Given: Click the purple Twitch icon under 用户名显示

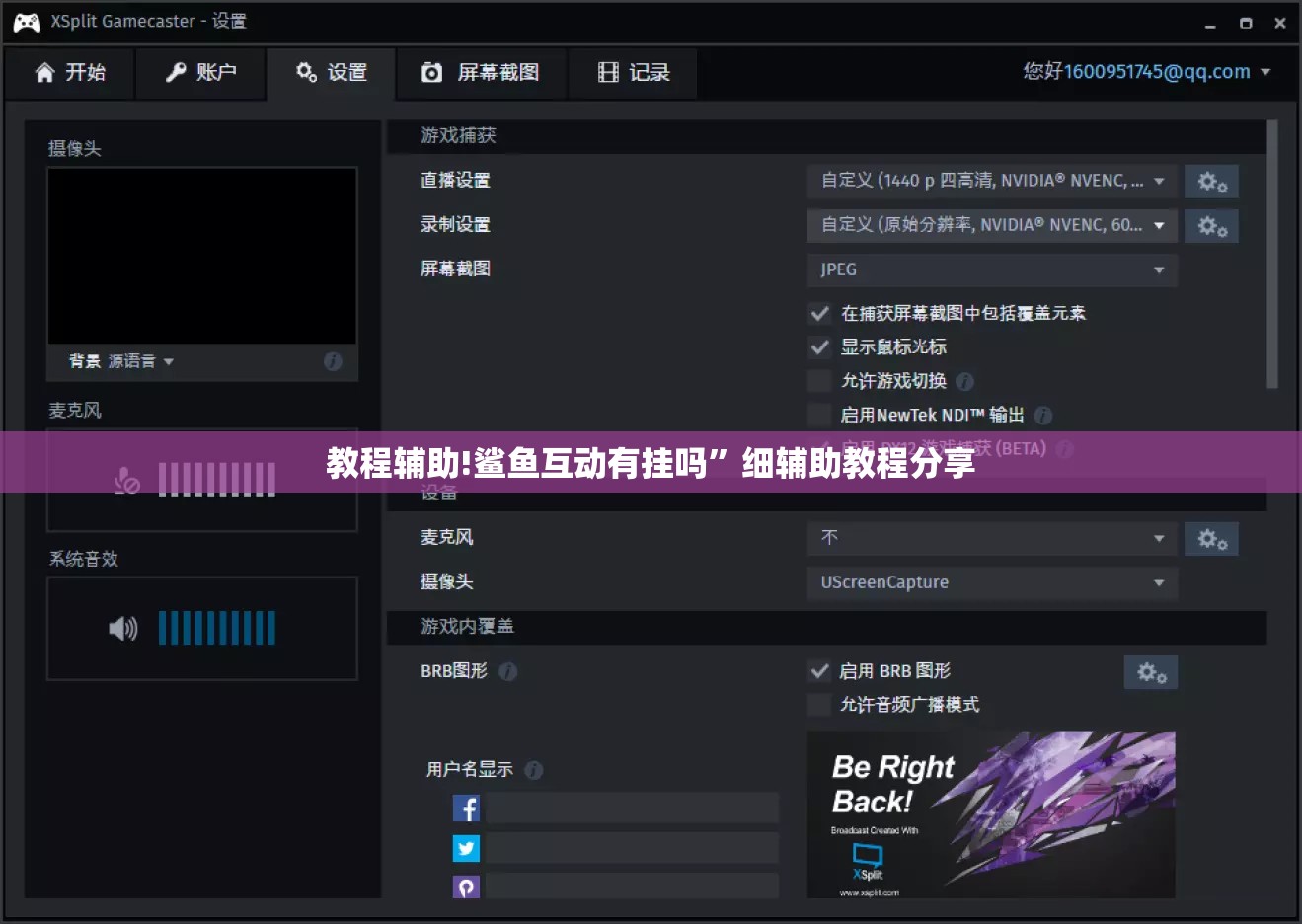Looking at the screenshot, I should point(466,886).
